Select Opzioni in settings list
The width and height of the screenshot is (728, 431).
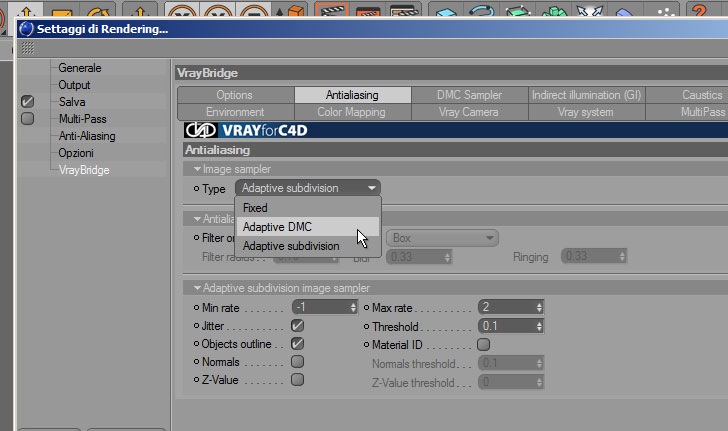[76, 153]
